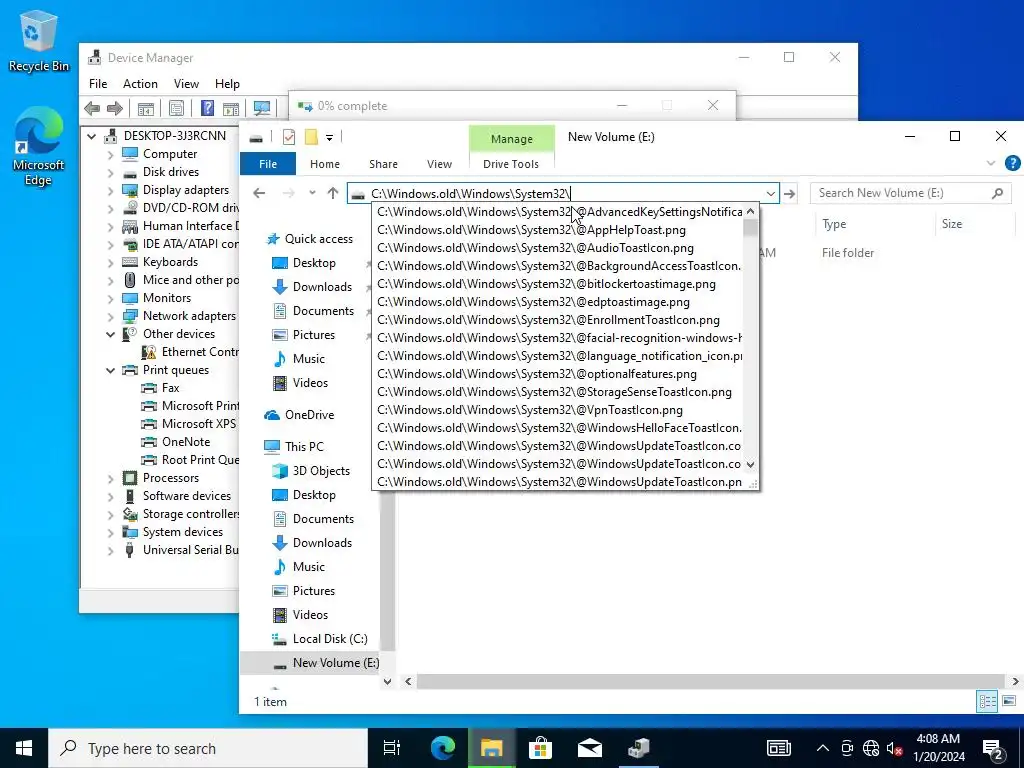Select @AudioToastIcon.png suggestion
The width and height of the screenshot is (1024, 768).
click(x=558, y=248)
